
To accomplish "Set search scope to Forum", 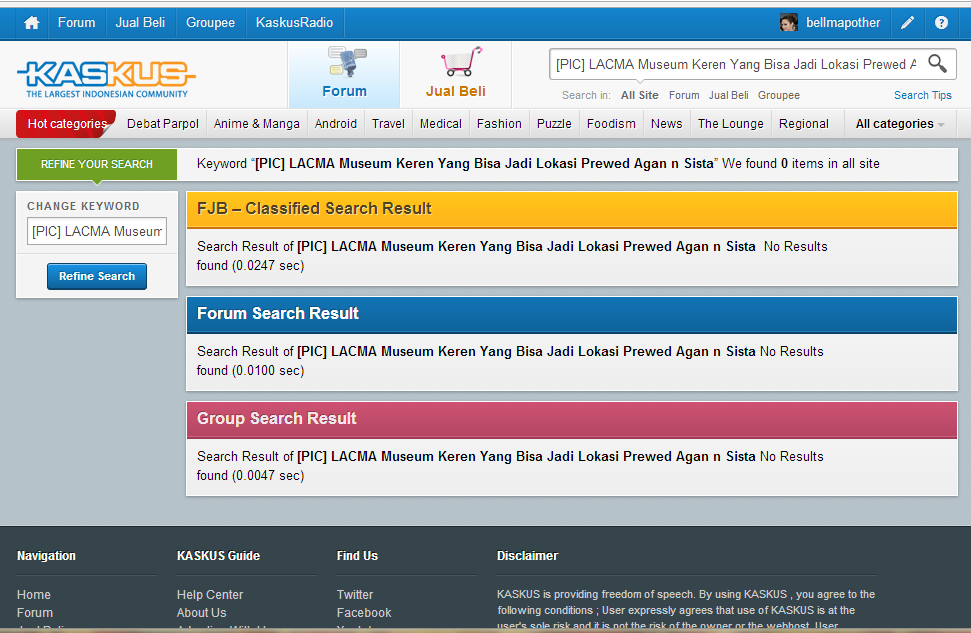I will pos(684,95).
